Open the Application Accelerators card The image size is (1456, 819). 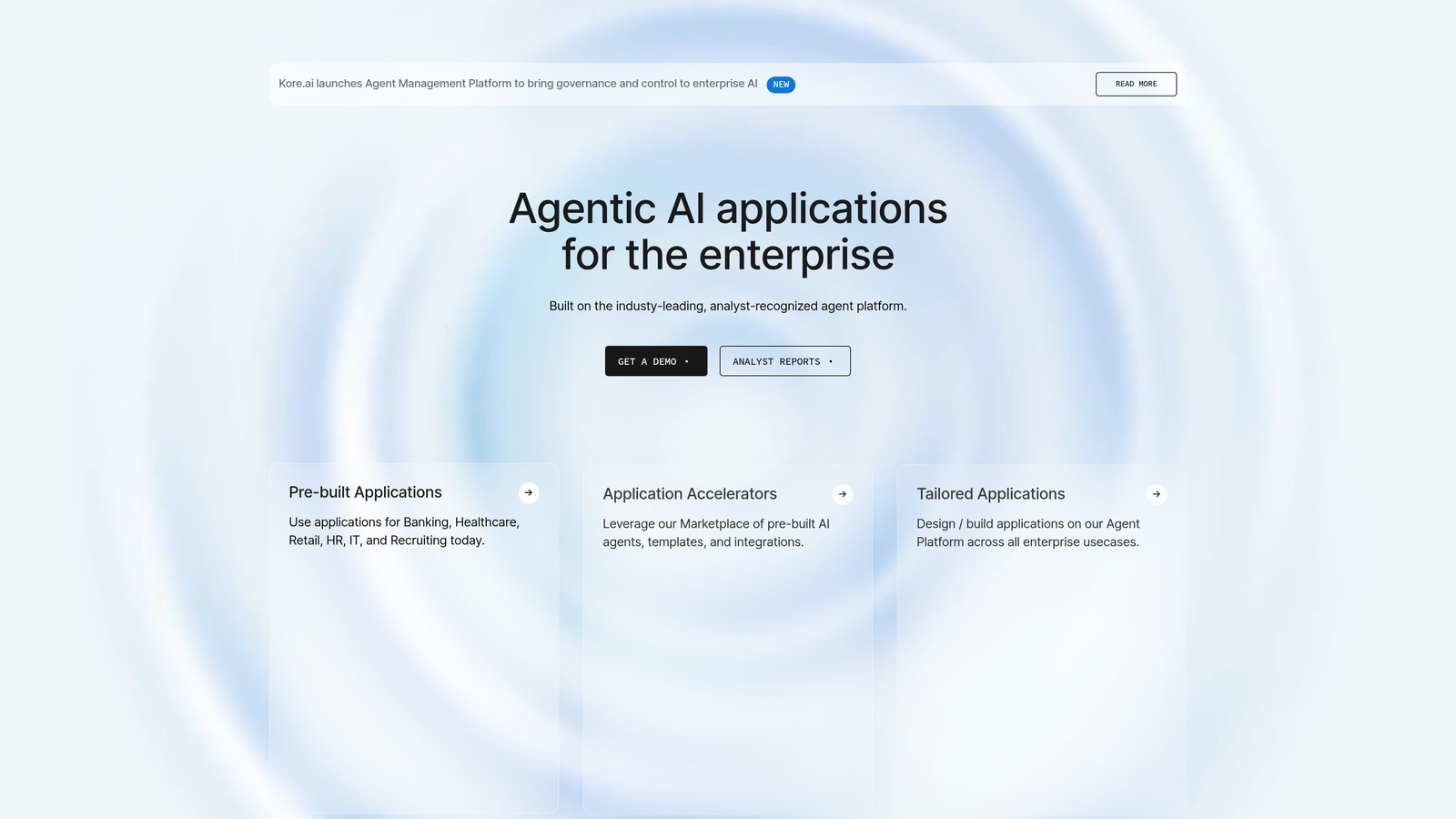point(728,637)
